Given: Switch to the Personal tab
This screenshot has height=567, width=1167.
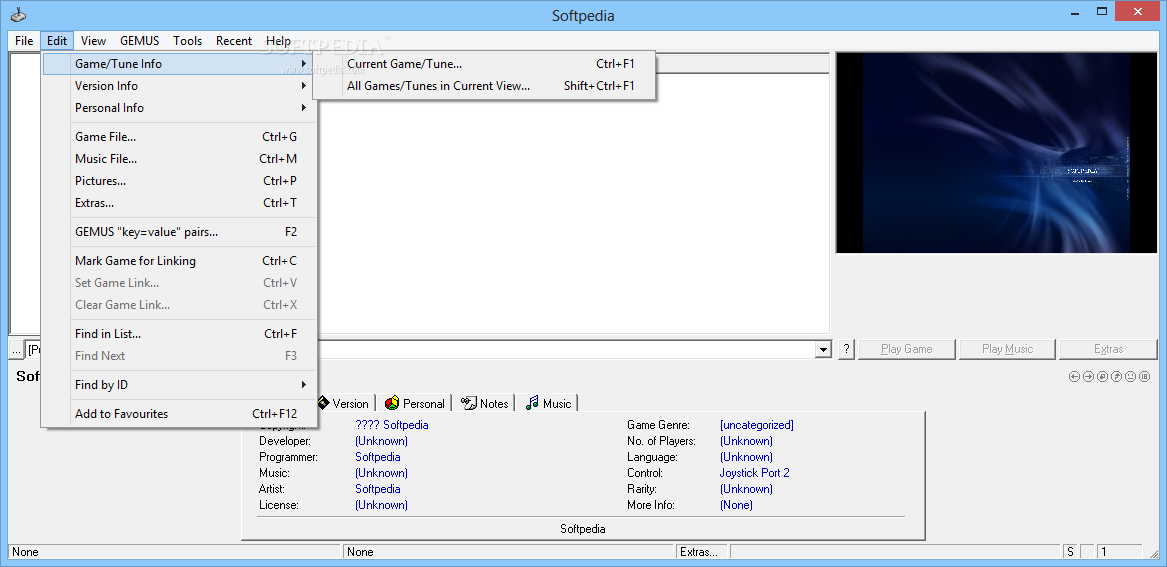Looking at the screenshot, I should [x=415, y=403].
